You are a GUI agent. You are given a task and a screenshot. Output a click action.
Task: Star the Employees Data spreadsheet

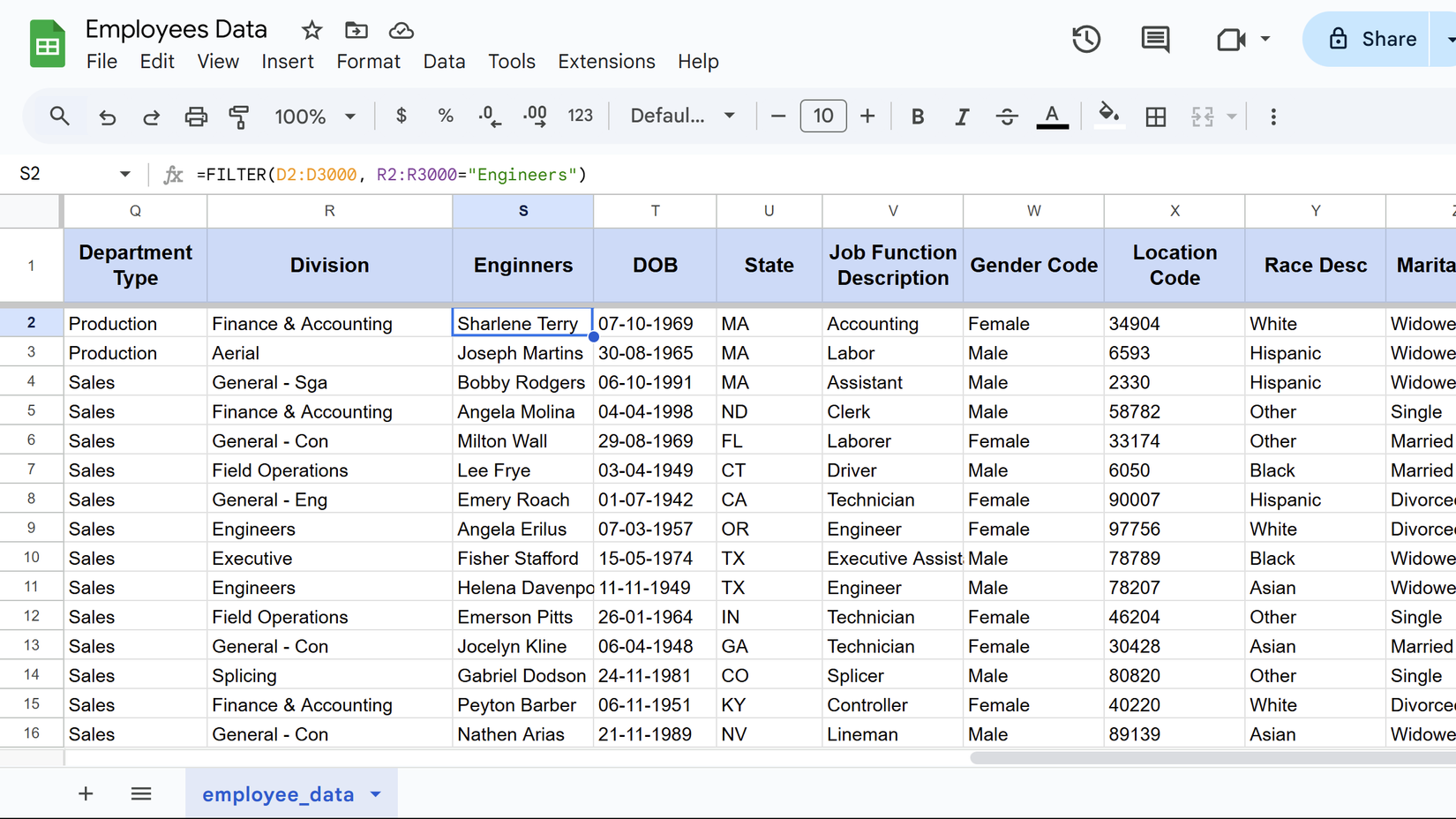coord(311,29)
